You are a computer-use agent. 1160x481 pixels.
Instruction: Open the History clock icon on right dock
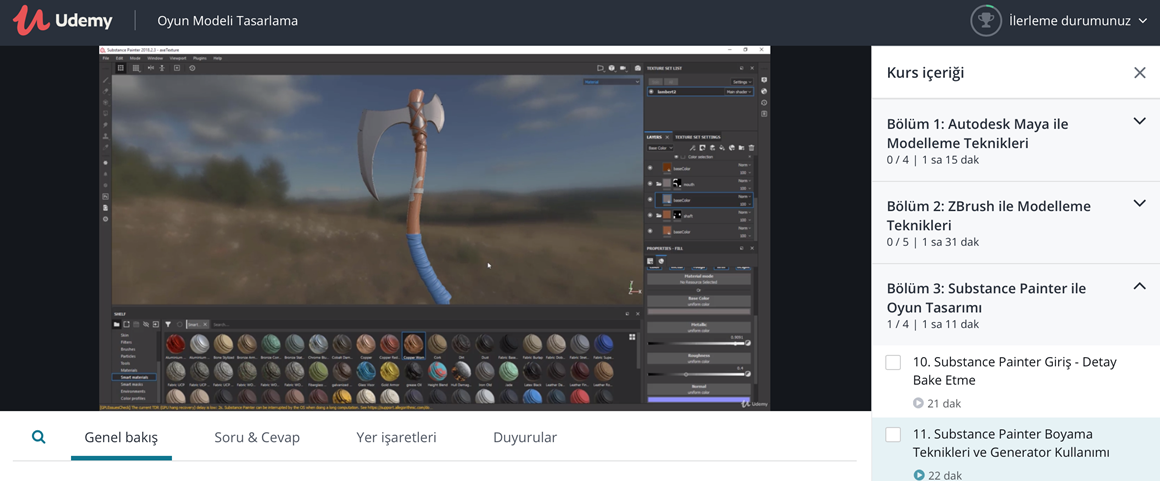click(x=764, y=103)
